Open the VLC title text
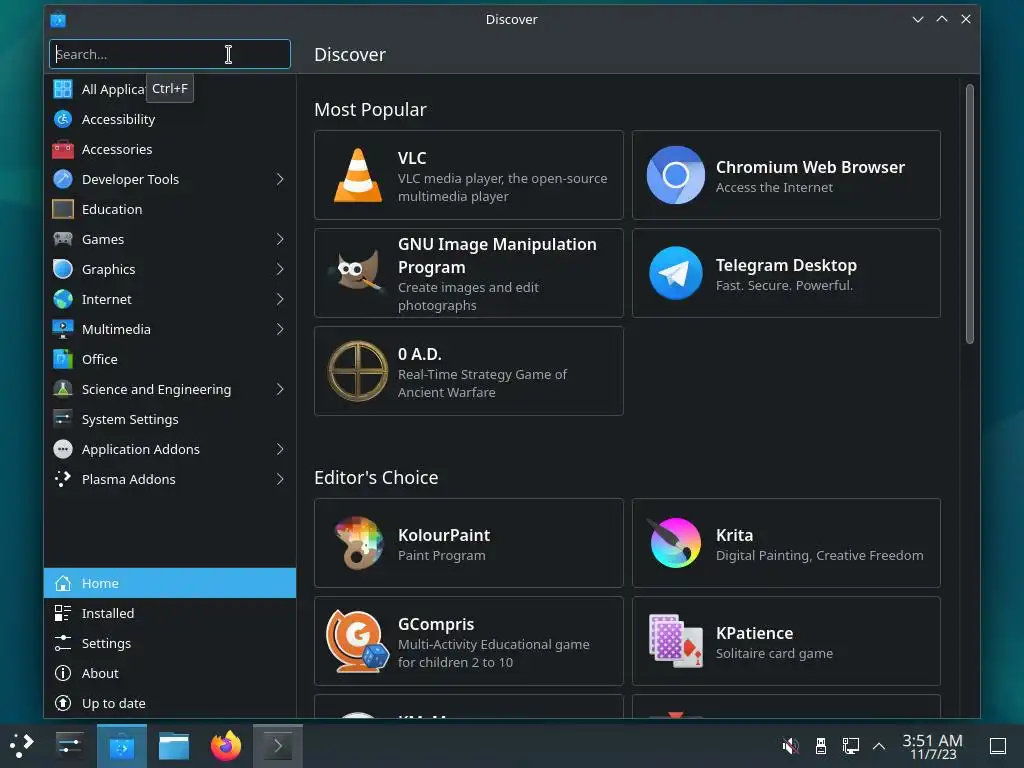The height and width of the screenshot is (768, 1024). click(x=412, y=158)
